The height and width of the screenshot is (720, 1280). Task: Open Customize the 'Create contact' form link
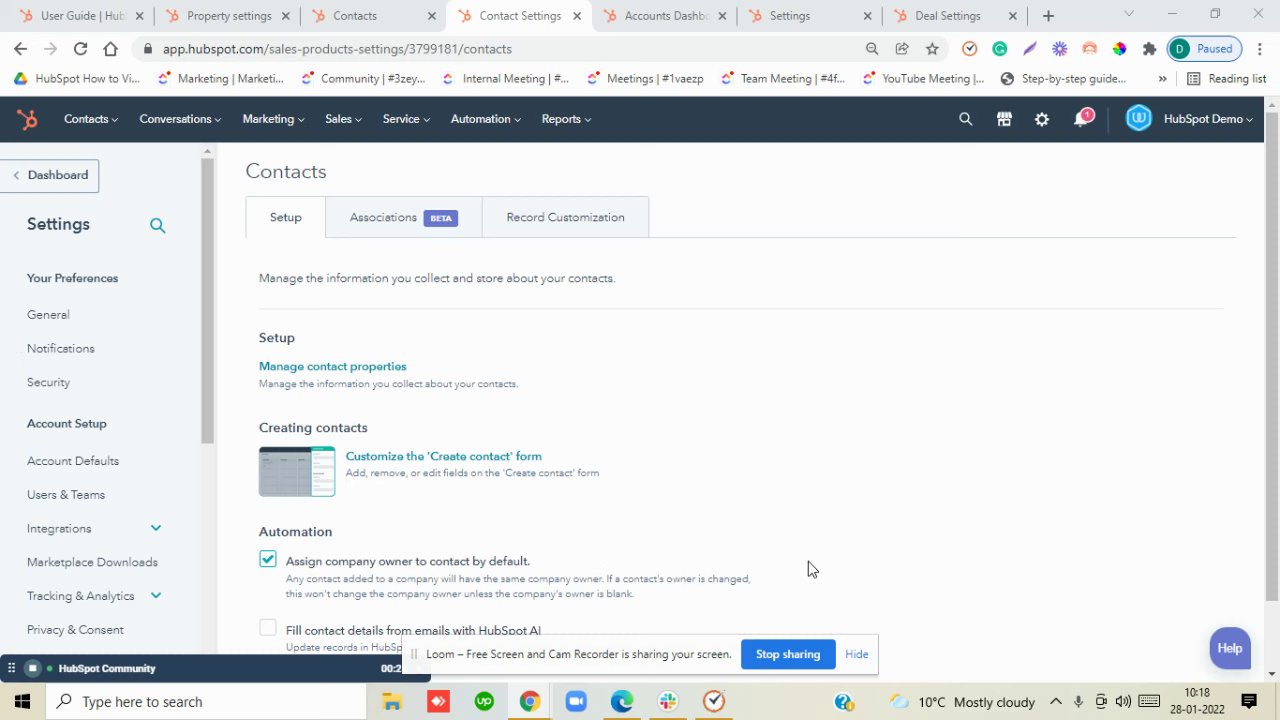(444, 456)
